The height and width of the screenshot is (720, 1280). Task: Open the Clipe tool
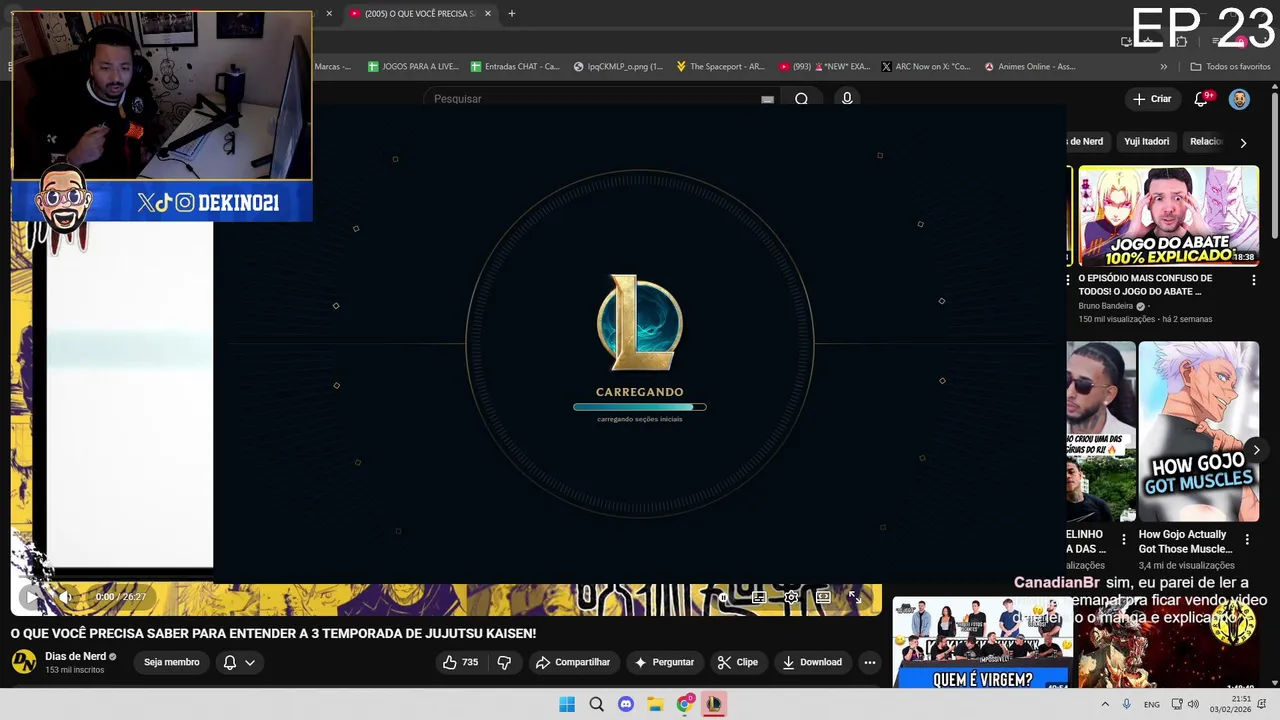(x=737, y=662)
